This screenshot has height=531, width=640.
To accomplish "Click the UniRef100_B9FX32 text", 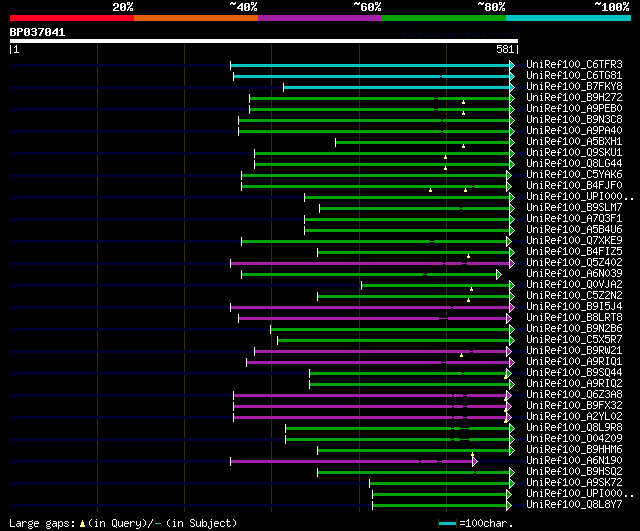I will (574, 406).
